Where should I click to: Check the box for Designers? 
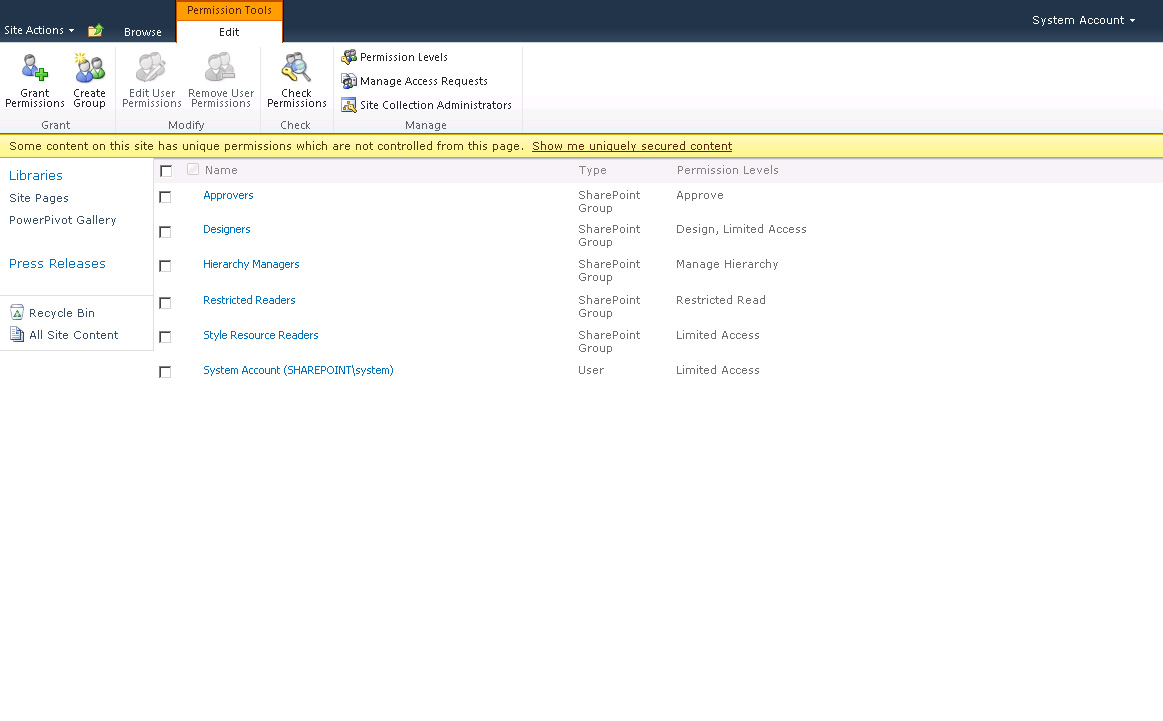(165, 231)
